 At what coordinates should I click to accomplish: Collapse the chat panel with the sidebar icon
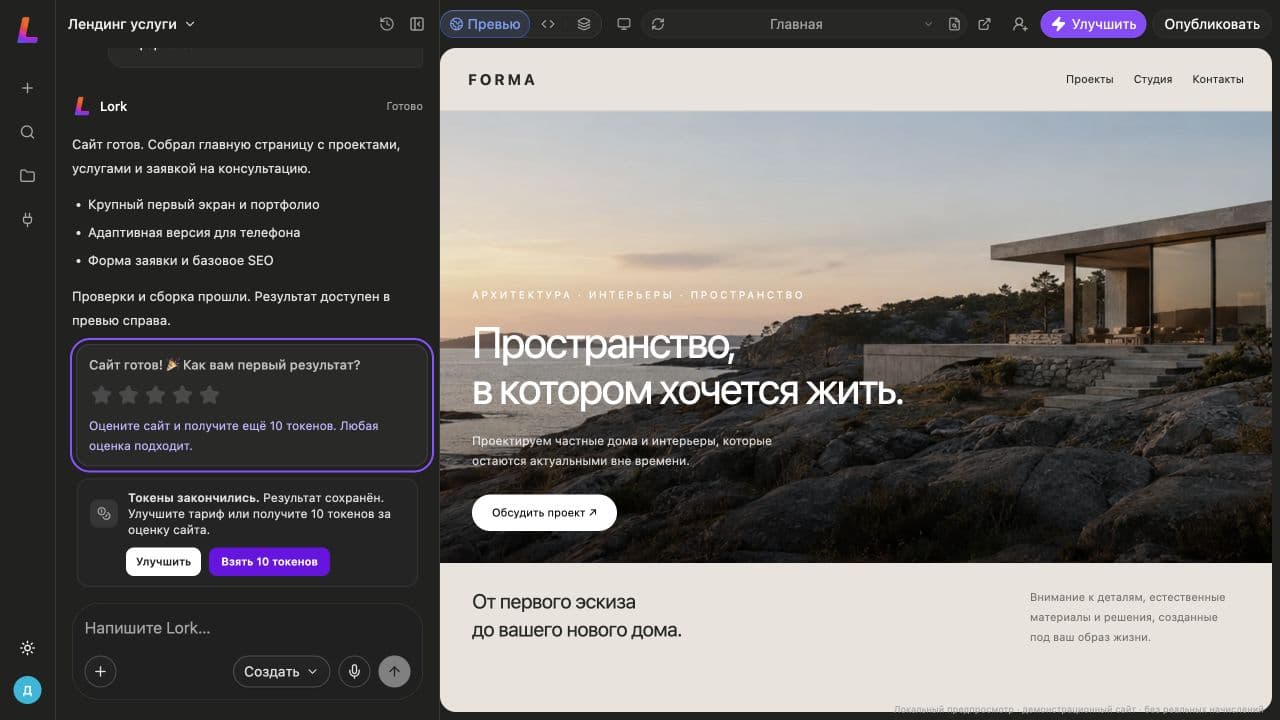click(417, 24)
